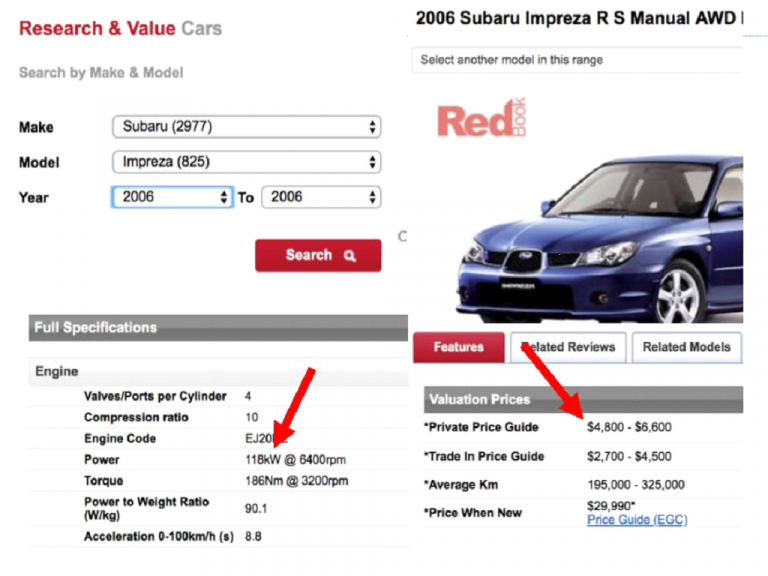This screenshot has height=576, width=768.
Task: Click the magnifier icon in Search button
Action: (350, 256)
